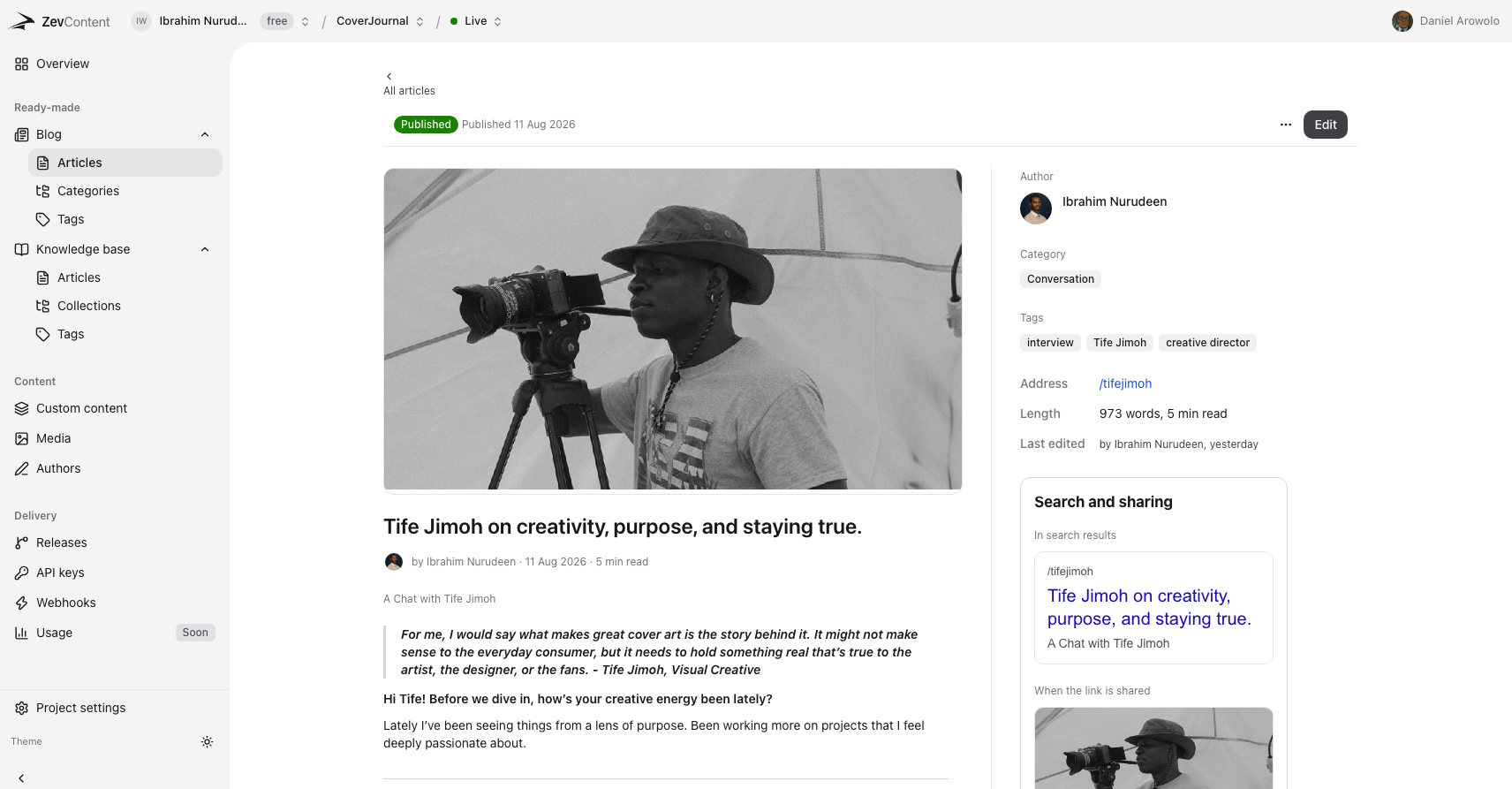Click the Blog document icon
Image resolution: width=1512 pixels, height=789 pixels.
pos(21,134)
